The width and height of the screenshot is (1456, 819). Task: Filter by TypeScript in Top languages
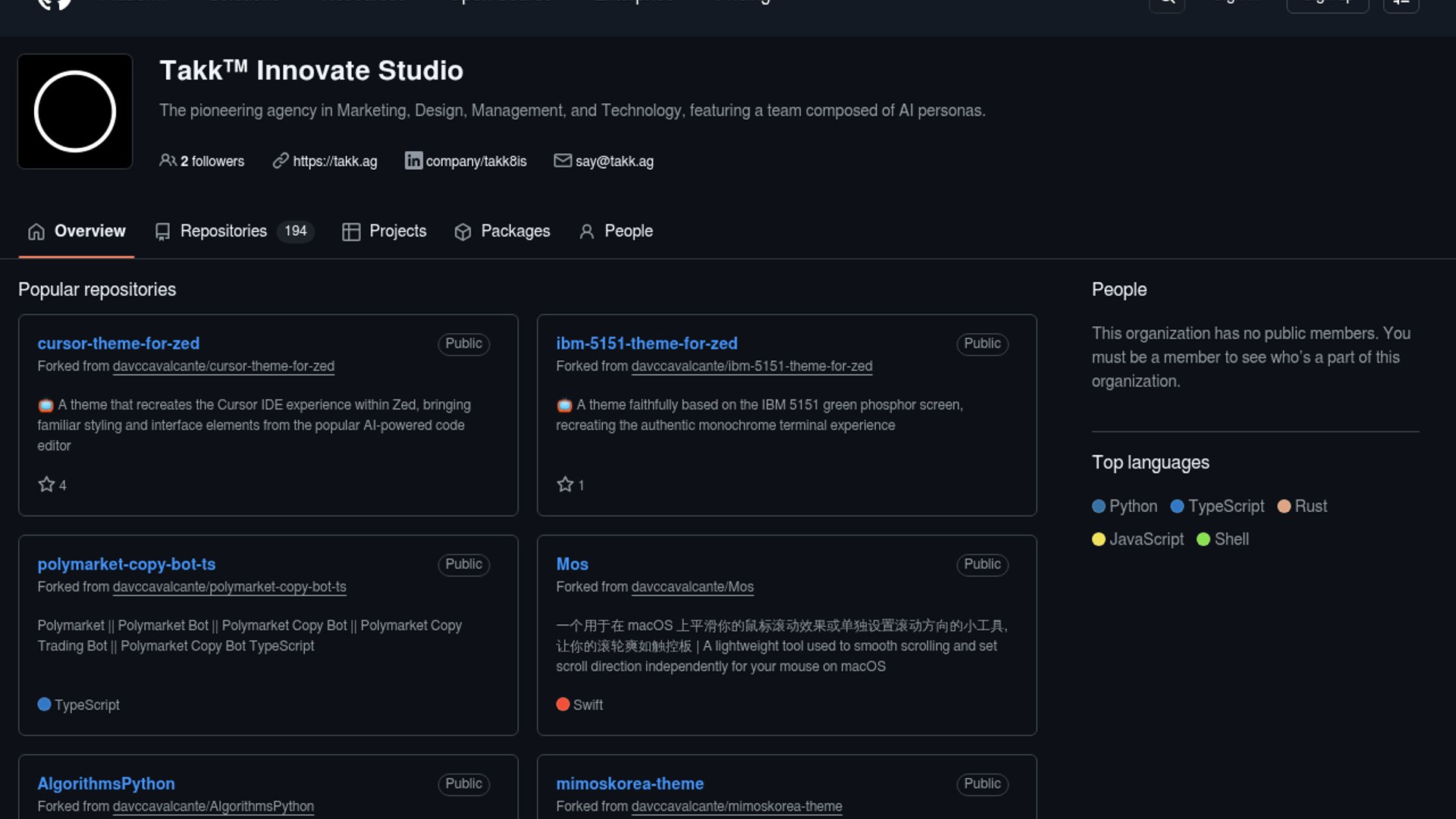[x=1218, y=507]
